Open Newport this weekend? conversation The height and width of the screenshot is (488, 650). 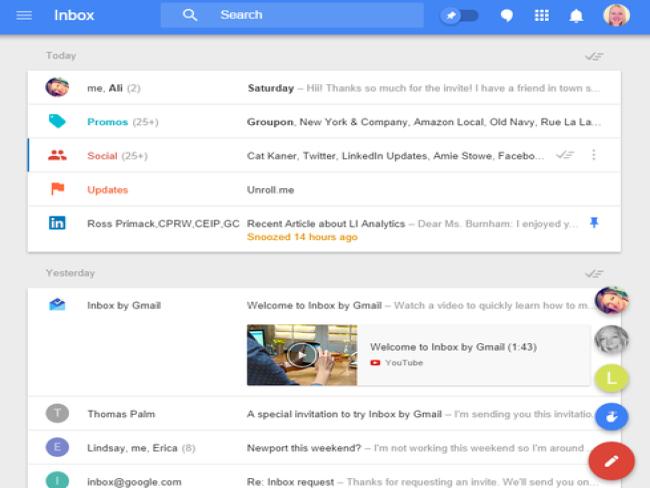click(x=324, y=448)
